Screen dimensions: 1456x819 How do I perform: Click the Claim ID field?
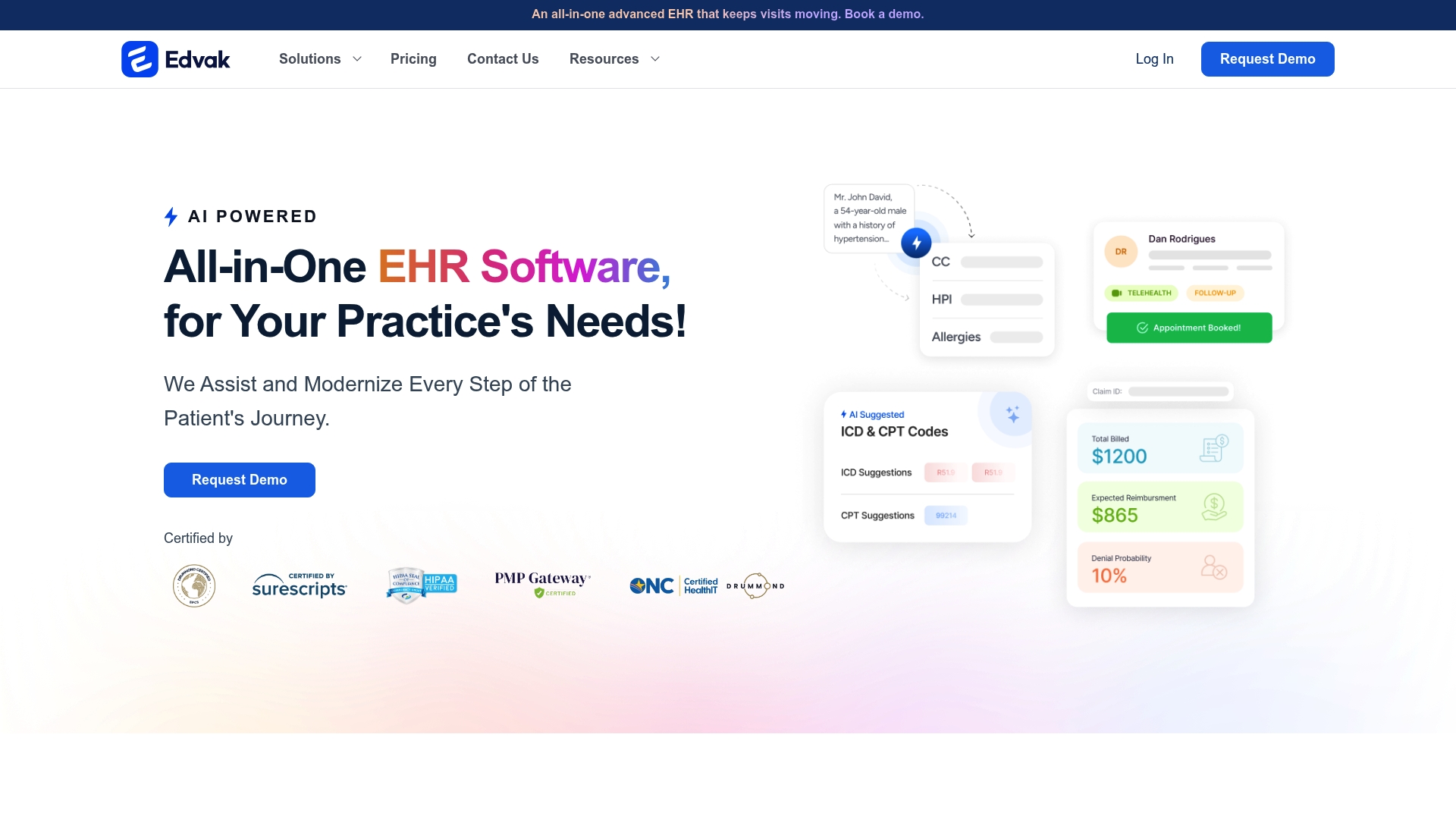pos(1160,391)
